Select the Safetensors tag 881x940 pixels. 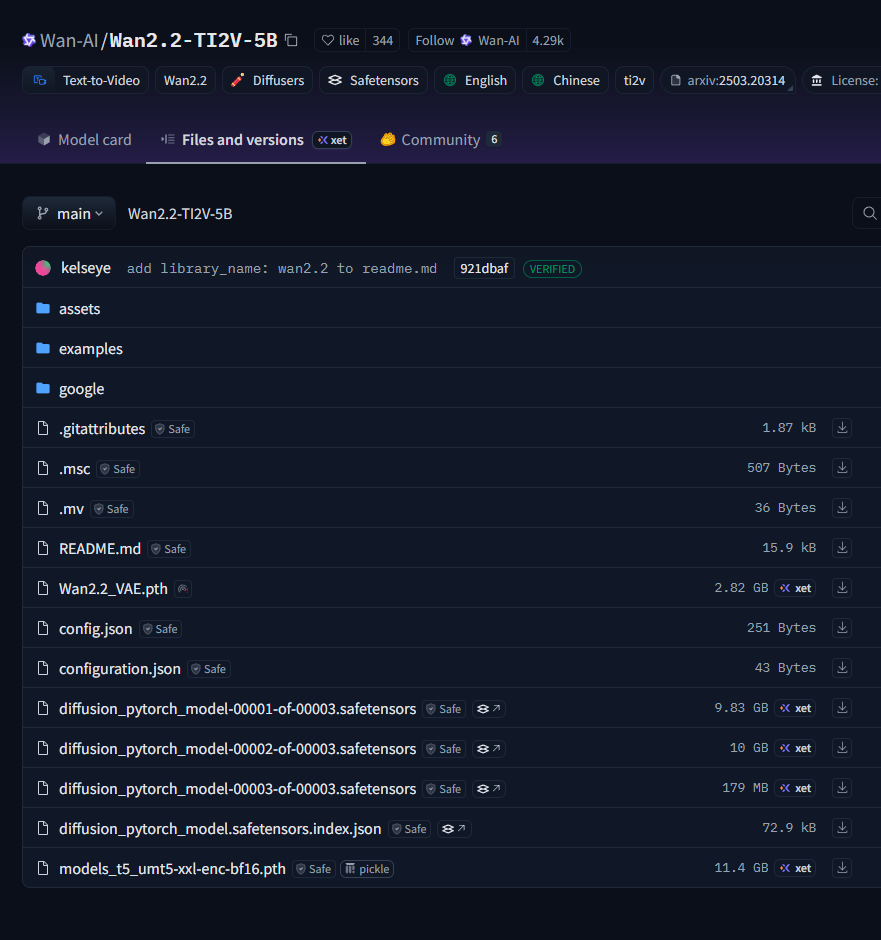click(373, 80)
